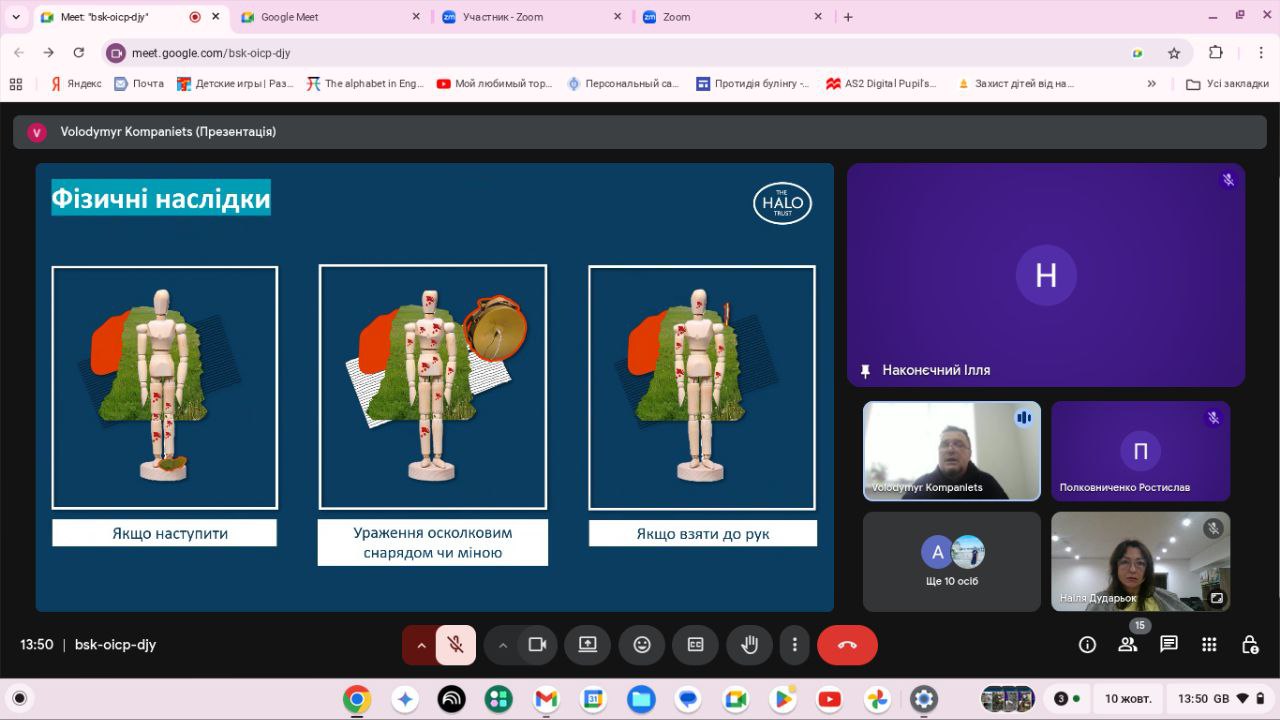Open the chat panel icon
The width and height of the screenshot is (1280, 720).
(1168, 645)
